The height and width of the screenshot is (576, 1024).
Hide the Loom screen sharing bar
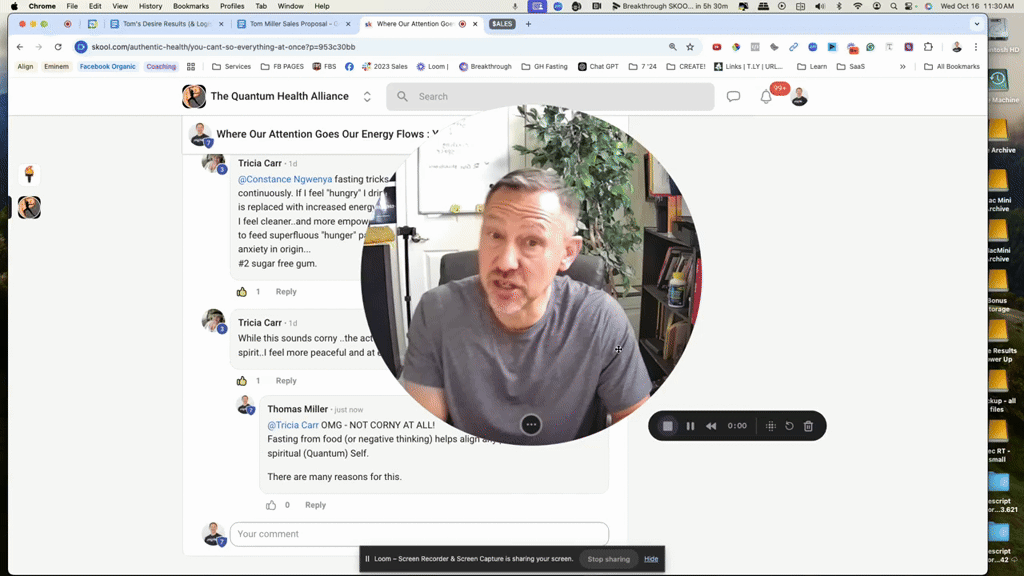coord(651,559)
